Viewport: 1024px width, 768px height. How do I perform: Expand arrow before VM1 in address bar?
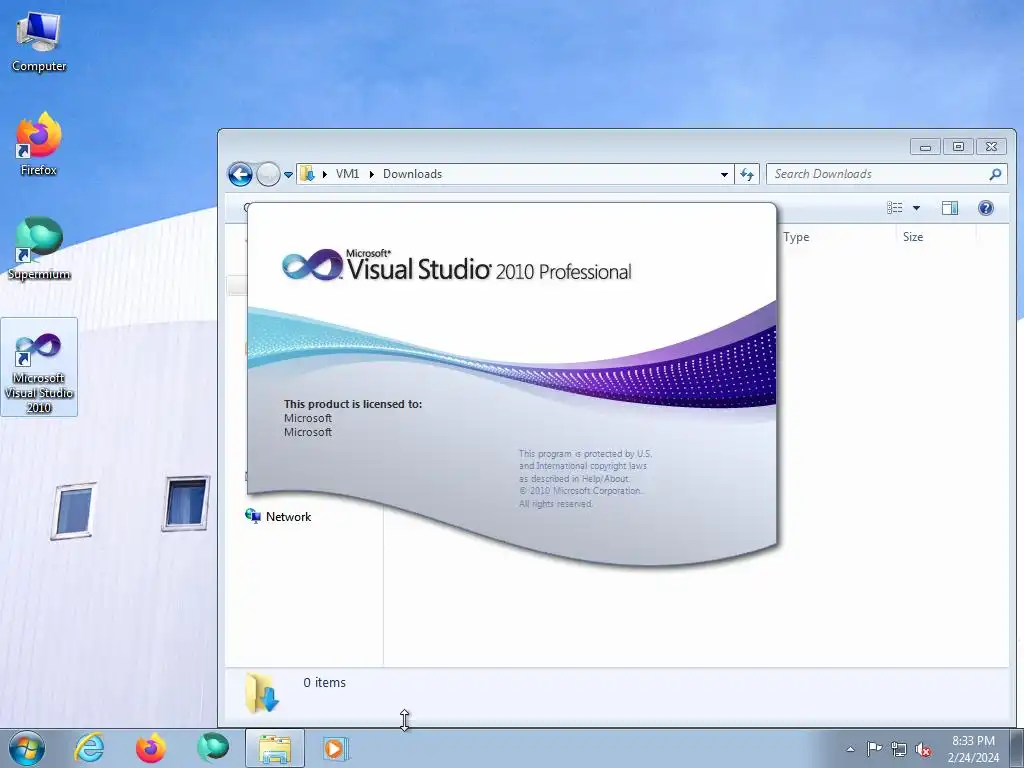[325, 174]
